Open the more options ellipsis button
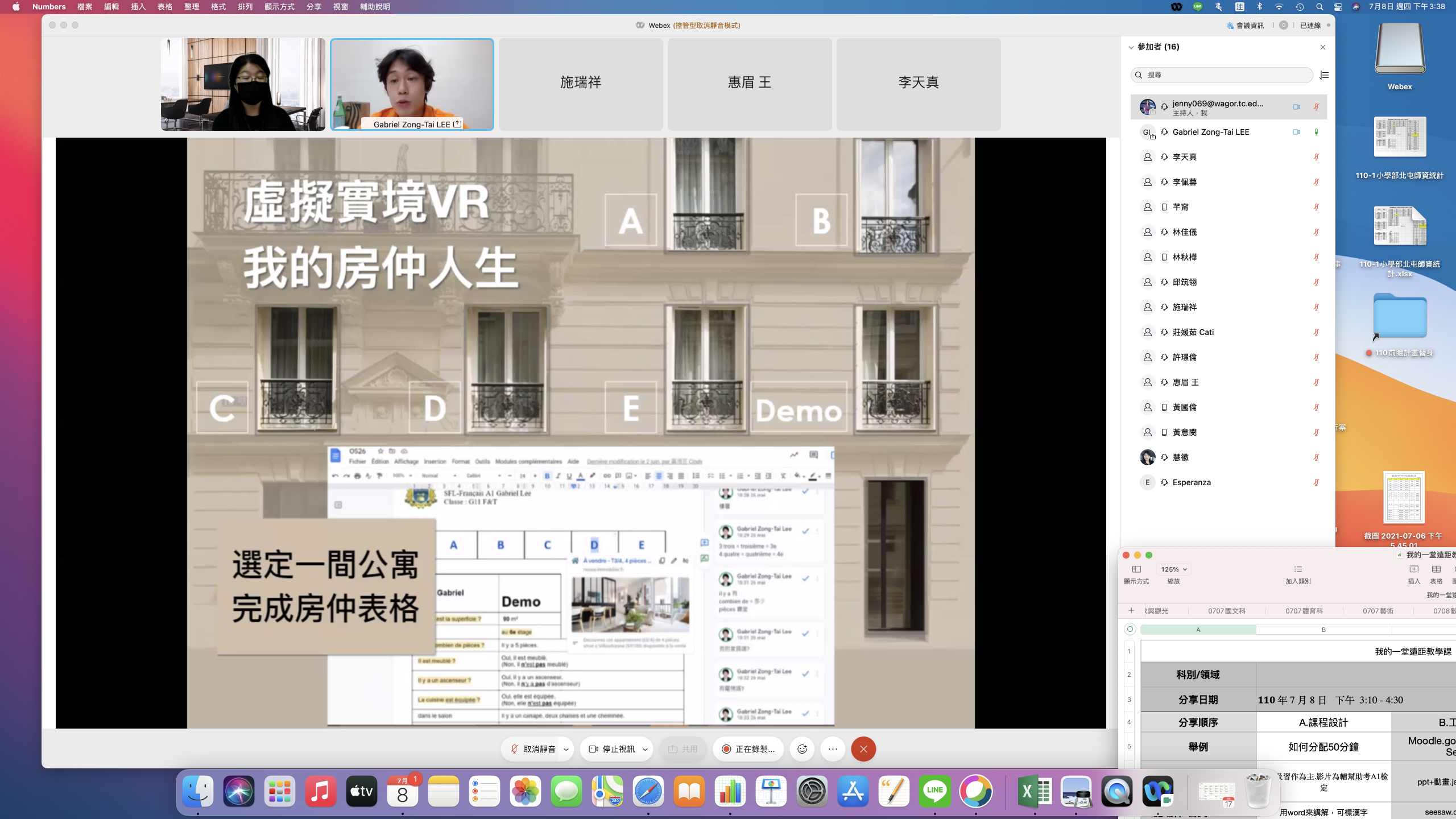The image size is (1456, 819). [x=833, y=749]
